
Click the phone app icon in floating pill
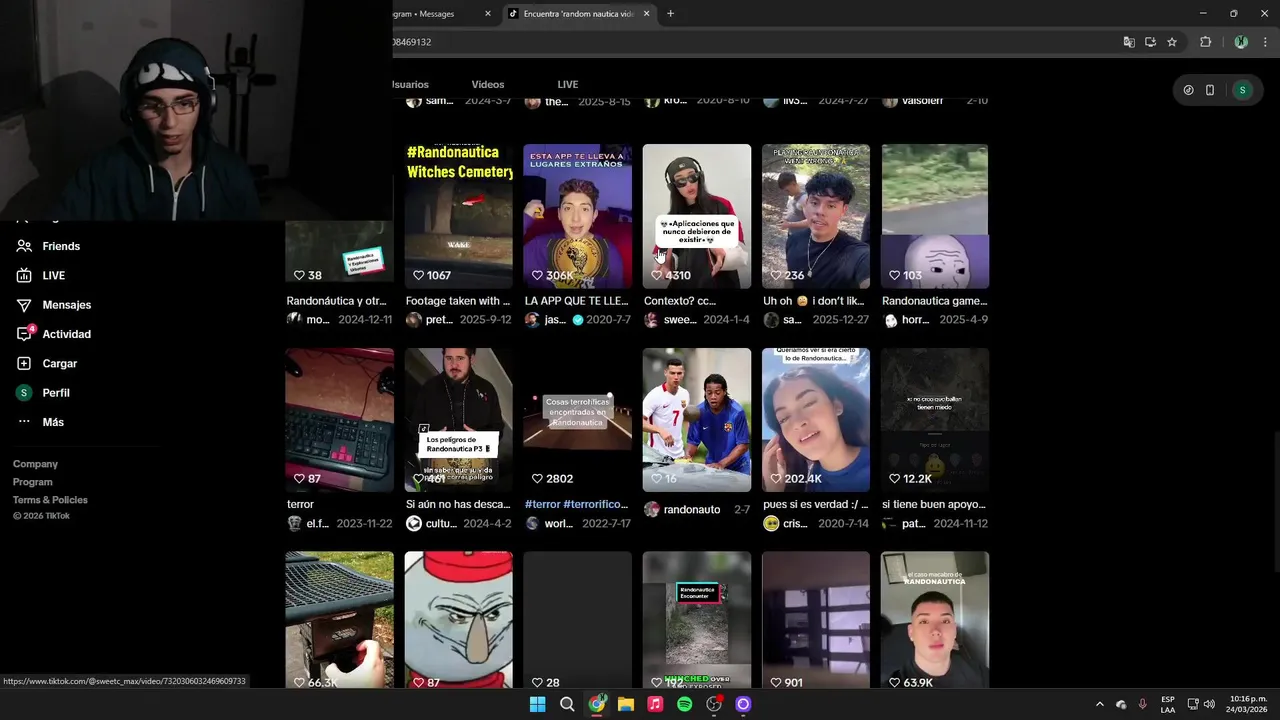click(x=1210, y=90)
